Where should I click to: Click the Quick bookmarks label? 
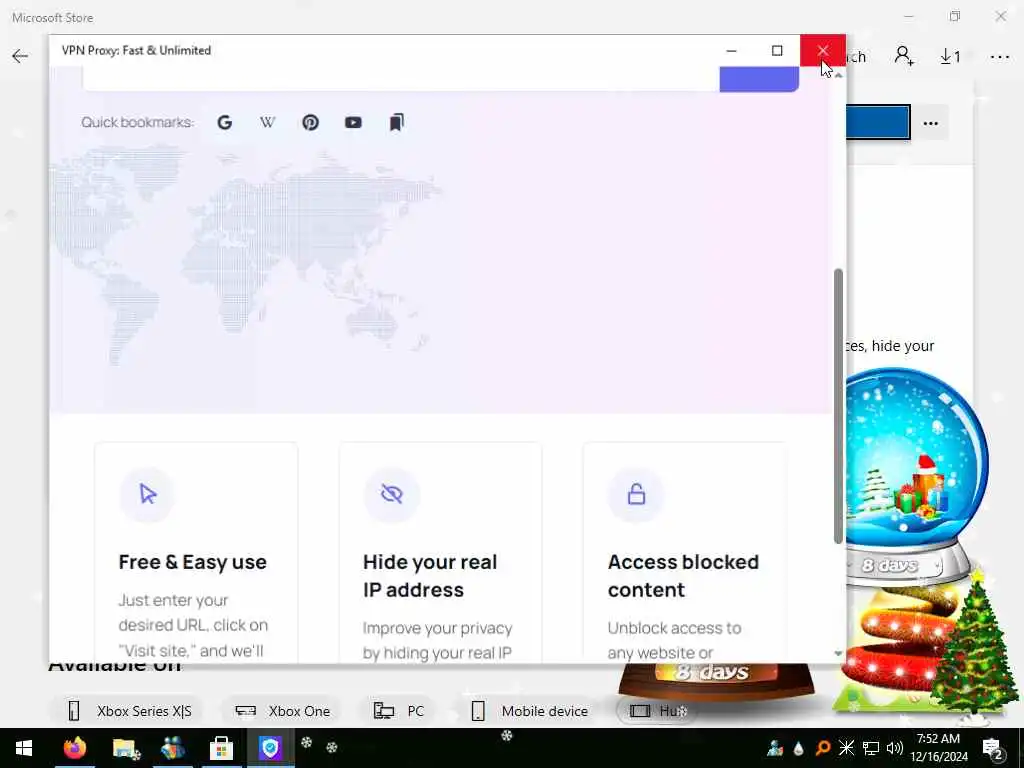pyautogui.click(x=137, y=122)
